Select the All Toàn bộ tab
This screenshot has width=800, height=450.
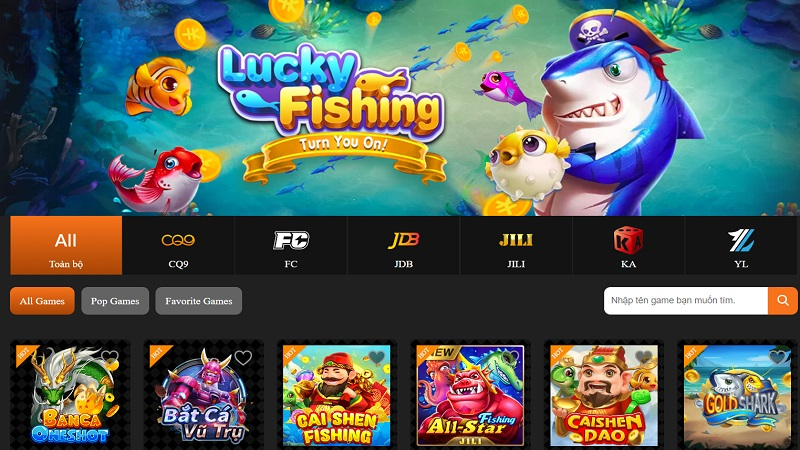coord(66,245)
